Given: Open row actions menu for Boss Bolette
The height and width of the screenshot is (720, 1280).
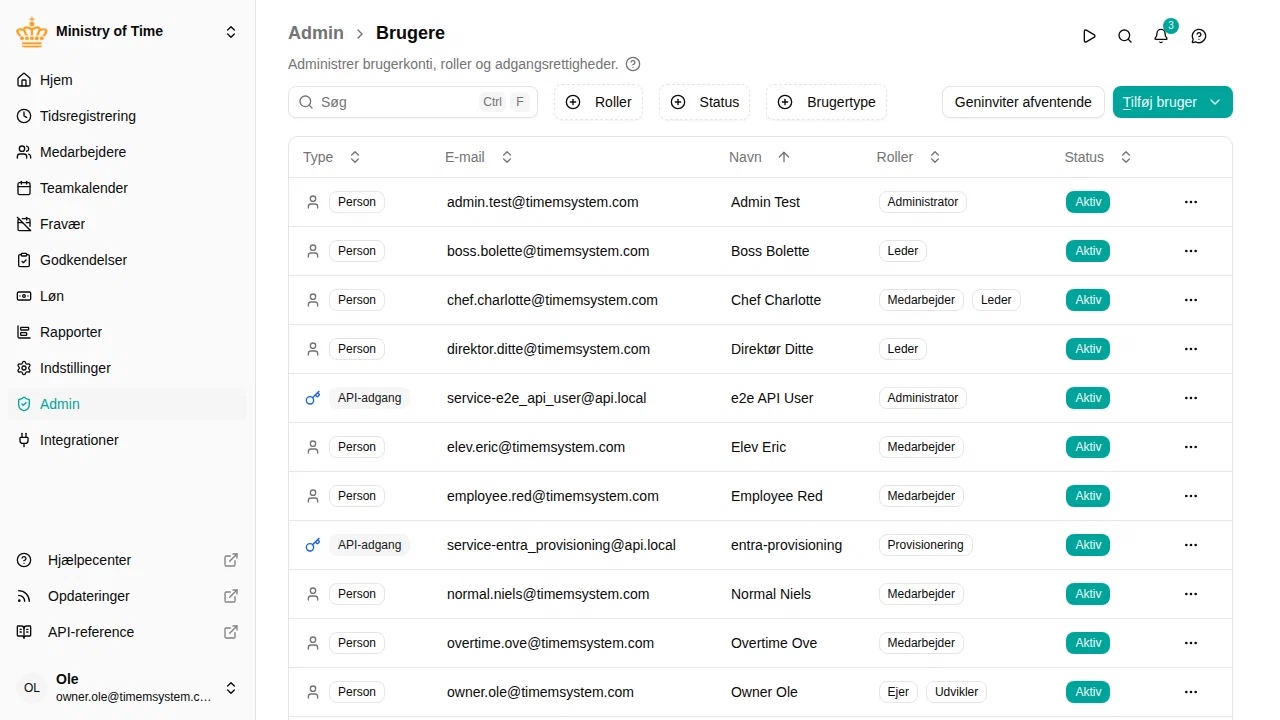Looking at the screenshot, I should point(1191,251).
